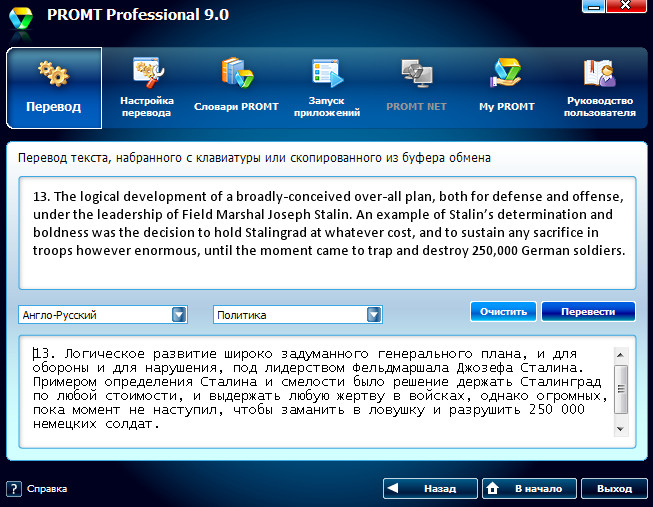
Task: Click the books dictionaries icon
Action: (237, 72)
